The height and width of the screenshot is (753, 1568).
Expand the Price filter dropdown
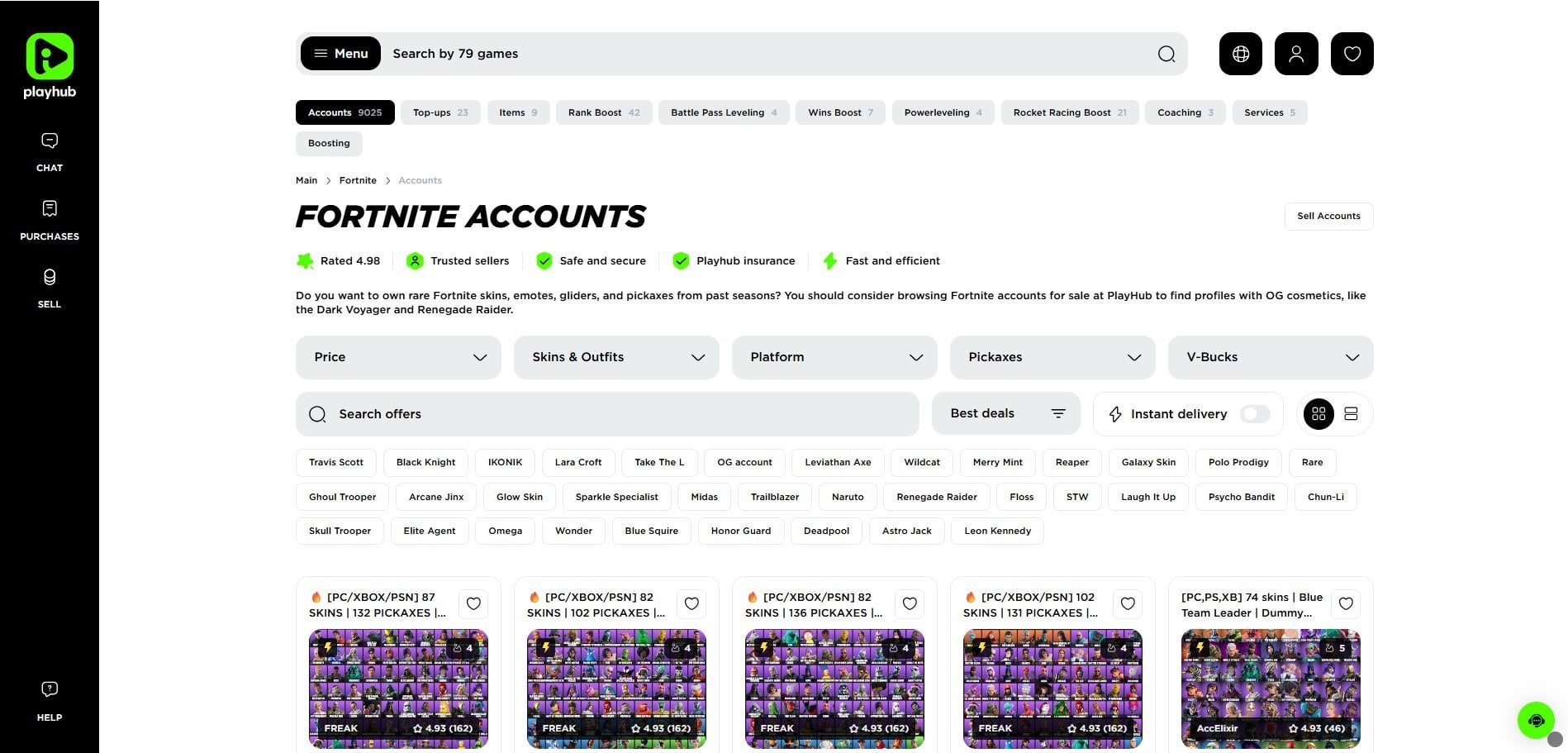click(398, 357)
